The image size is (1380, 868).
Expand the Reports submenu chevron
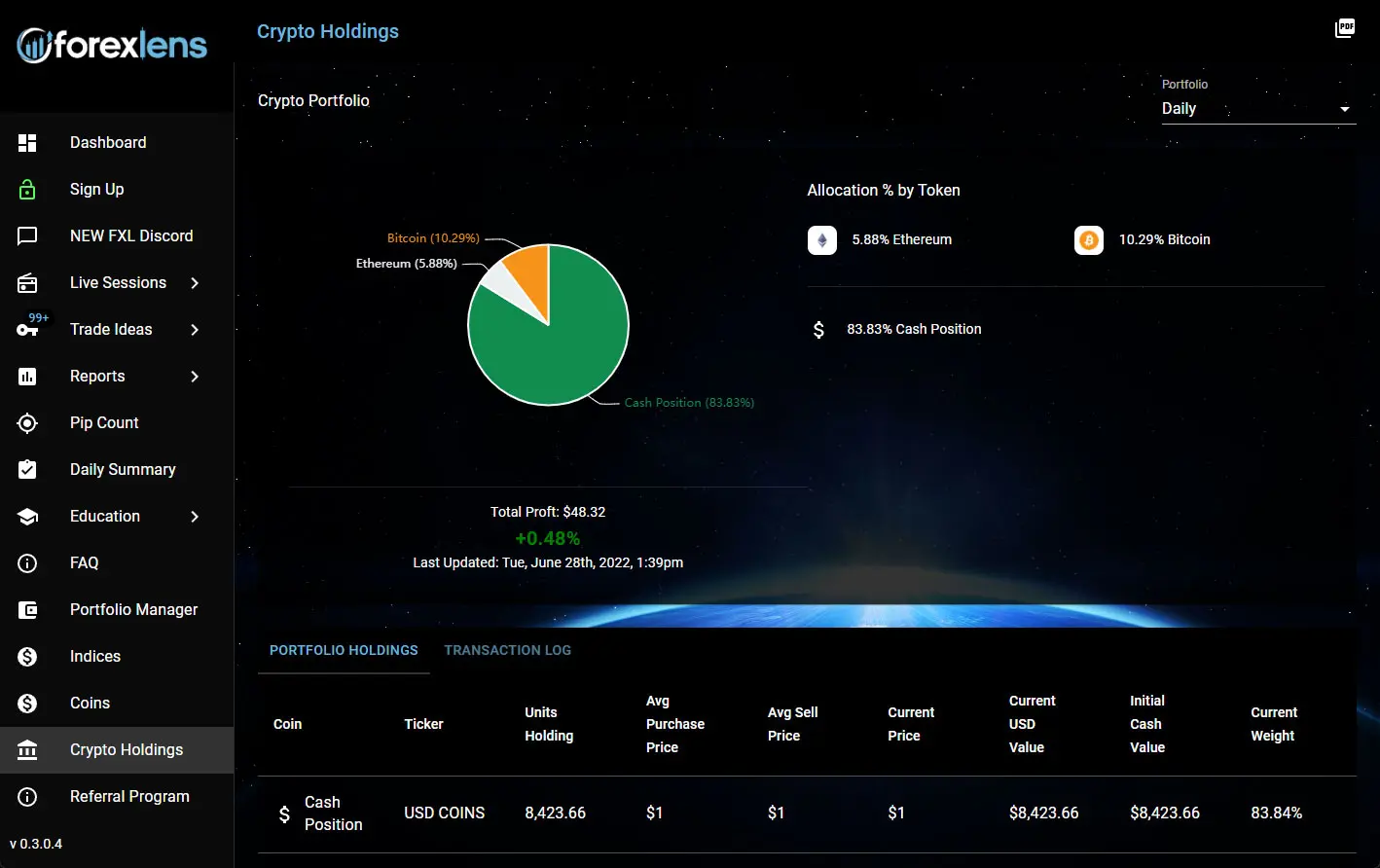[x=195, y=377]
